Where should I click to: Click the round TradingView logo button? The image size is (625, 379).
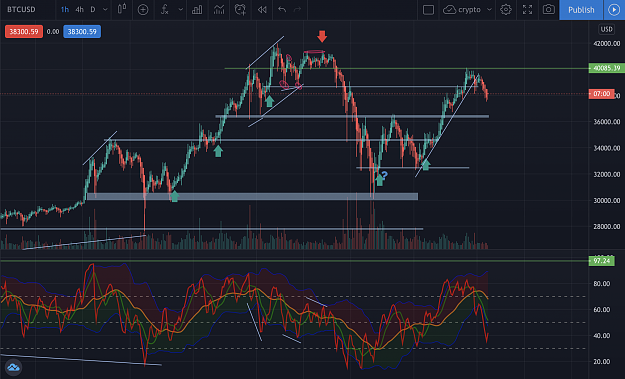pos(13,367)
